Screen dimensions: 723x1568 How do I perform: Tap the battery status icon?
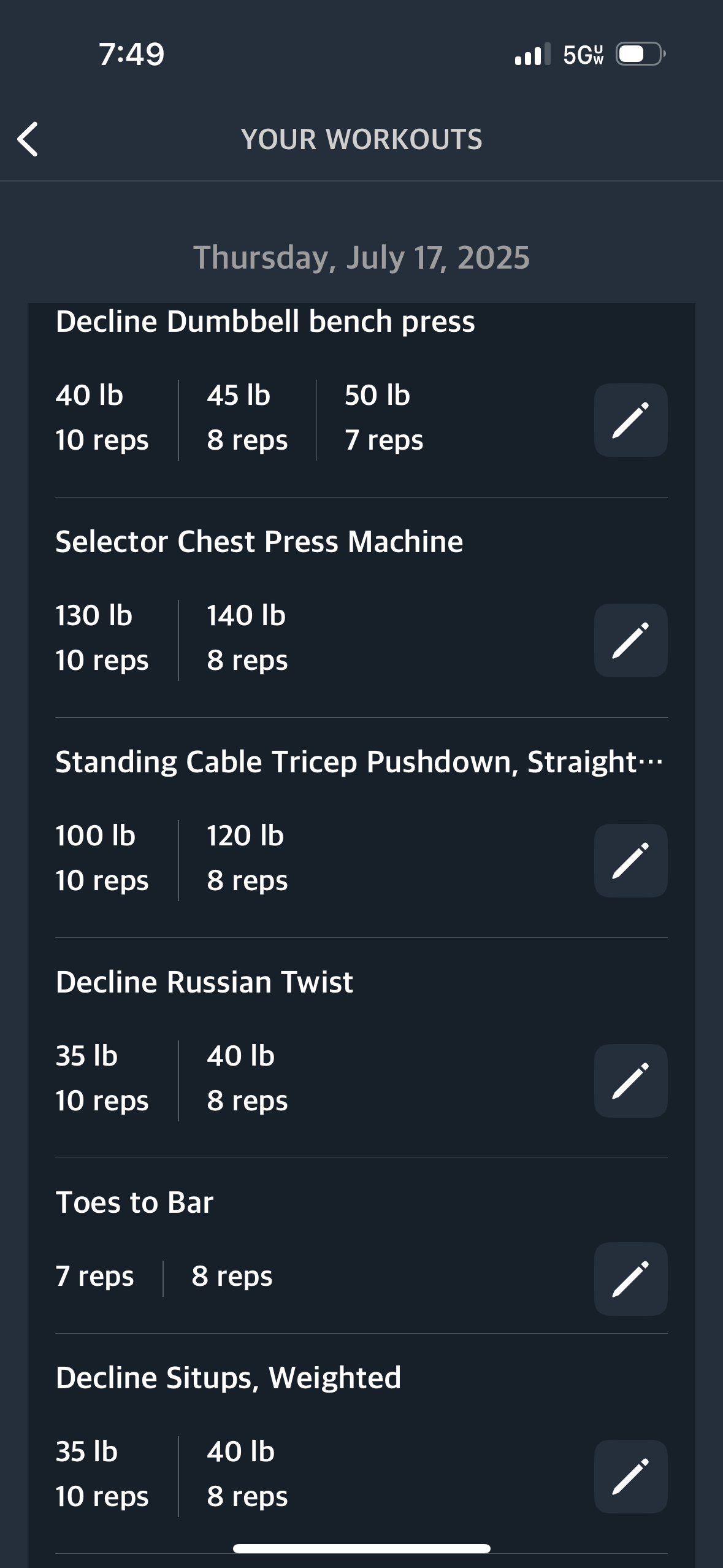(641, 54)
